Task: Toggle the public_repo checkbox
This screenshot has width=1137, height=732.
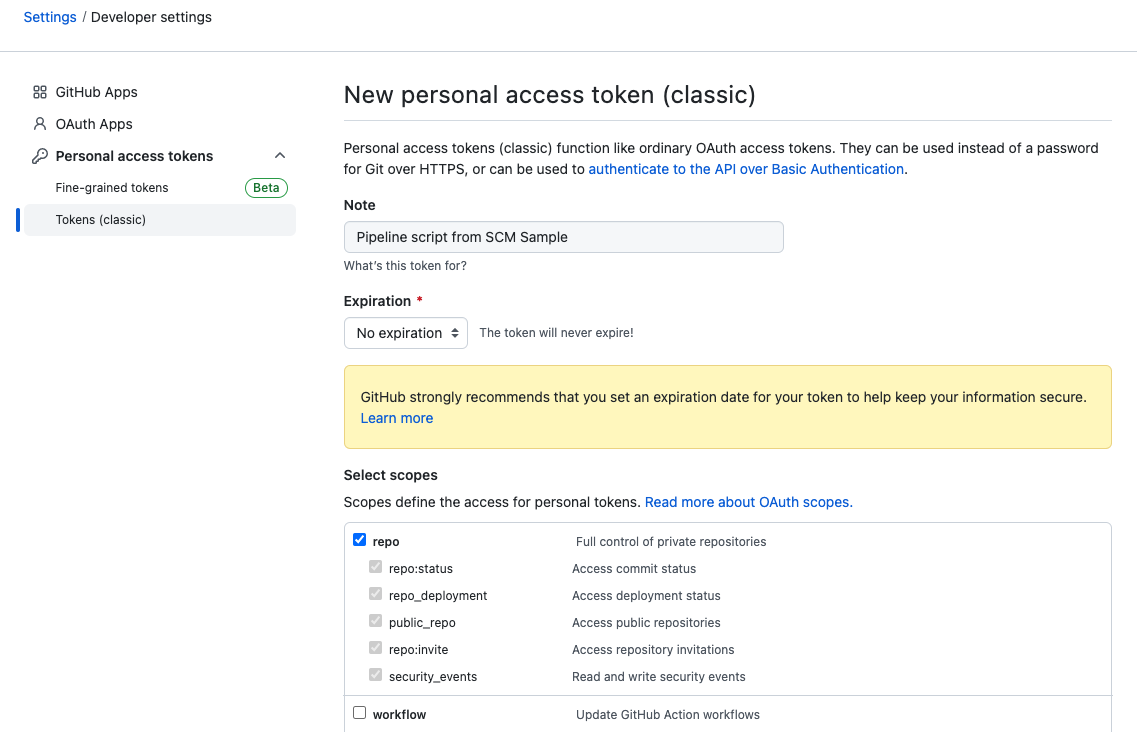Action: tap(375, 620)
